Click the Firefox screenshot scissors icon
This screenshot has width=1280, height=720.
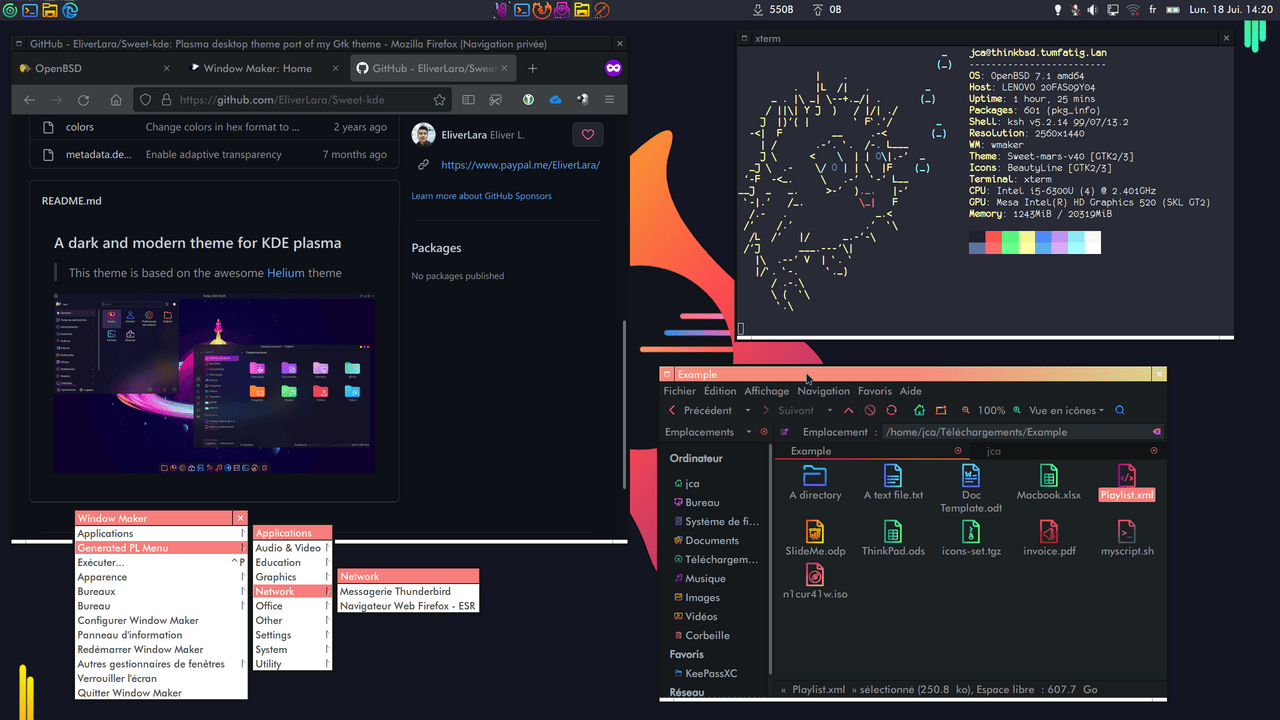pyautogui.click(x=495, y=100)
